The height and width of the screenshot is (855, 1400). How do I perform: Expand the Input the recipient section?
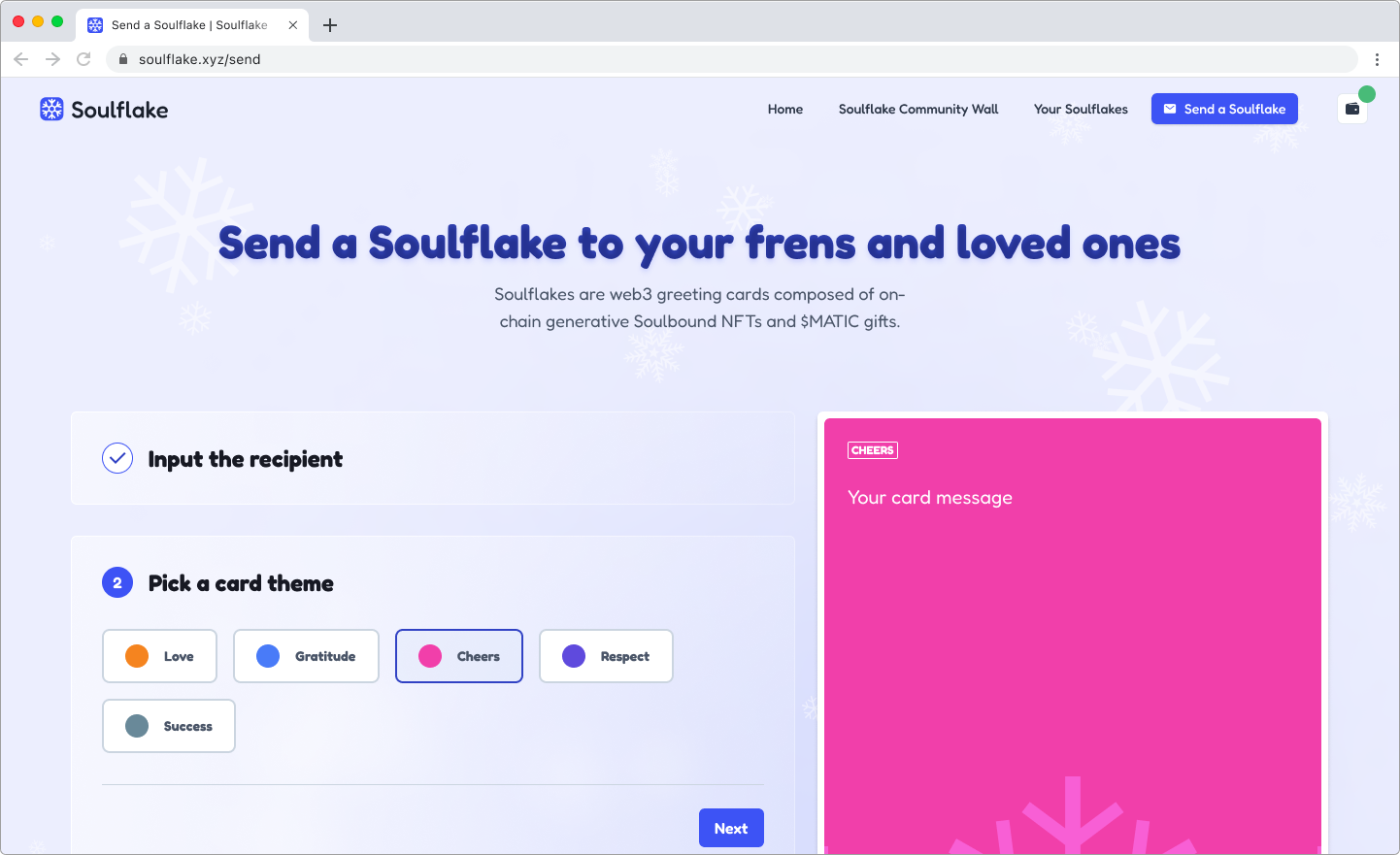pos(433,458)
